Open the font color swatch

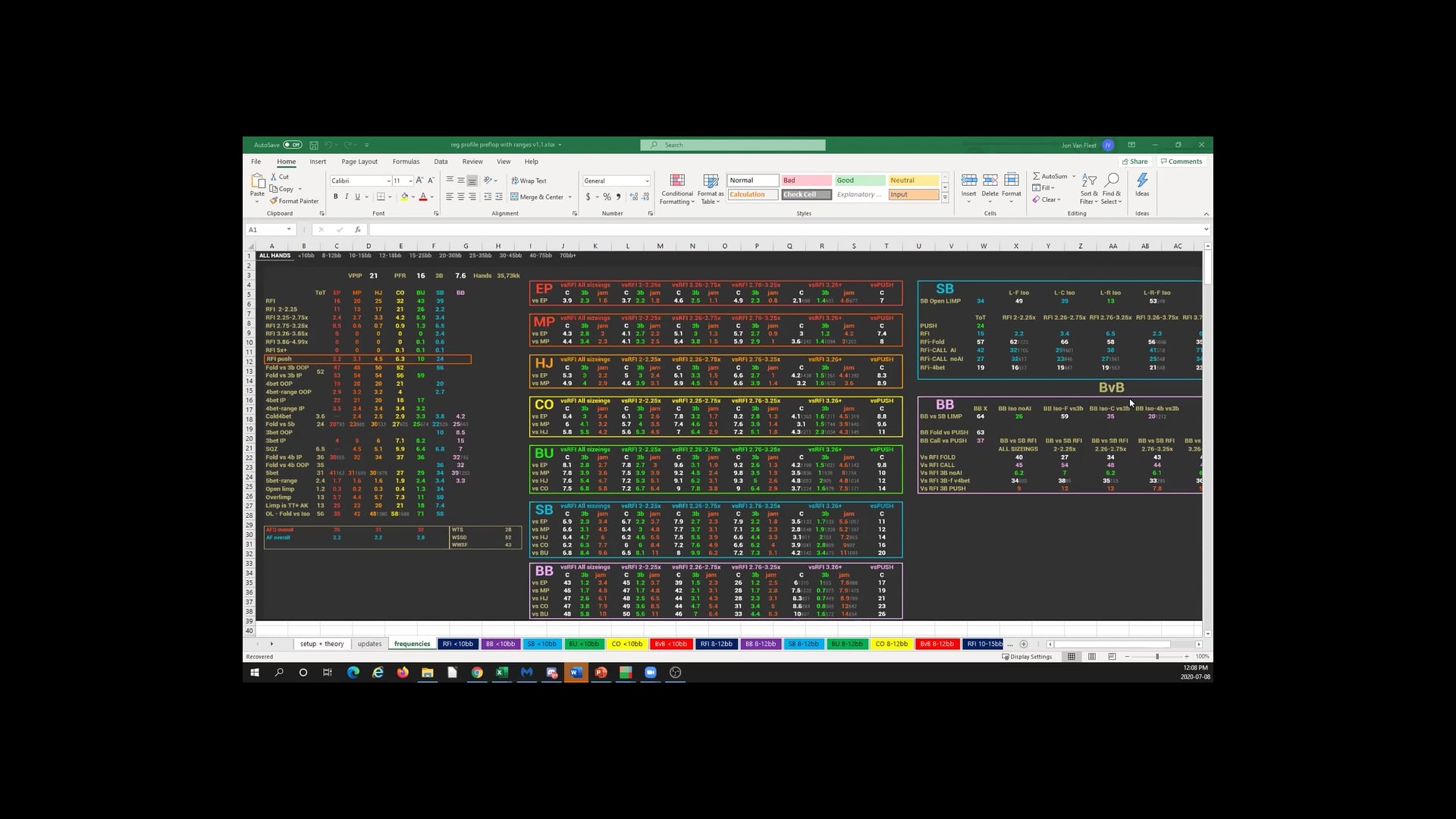click(x=423, y=196)
